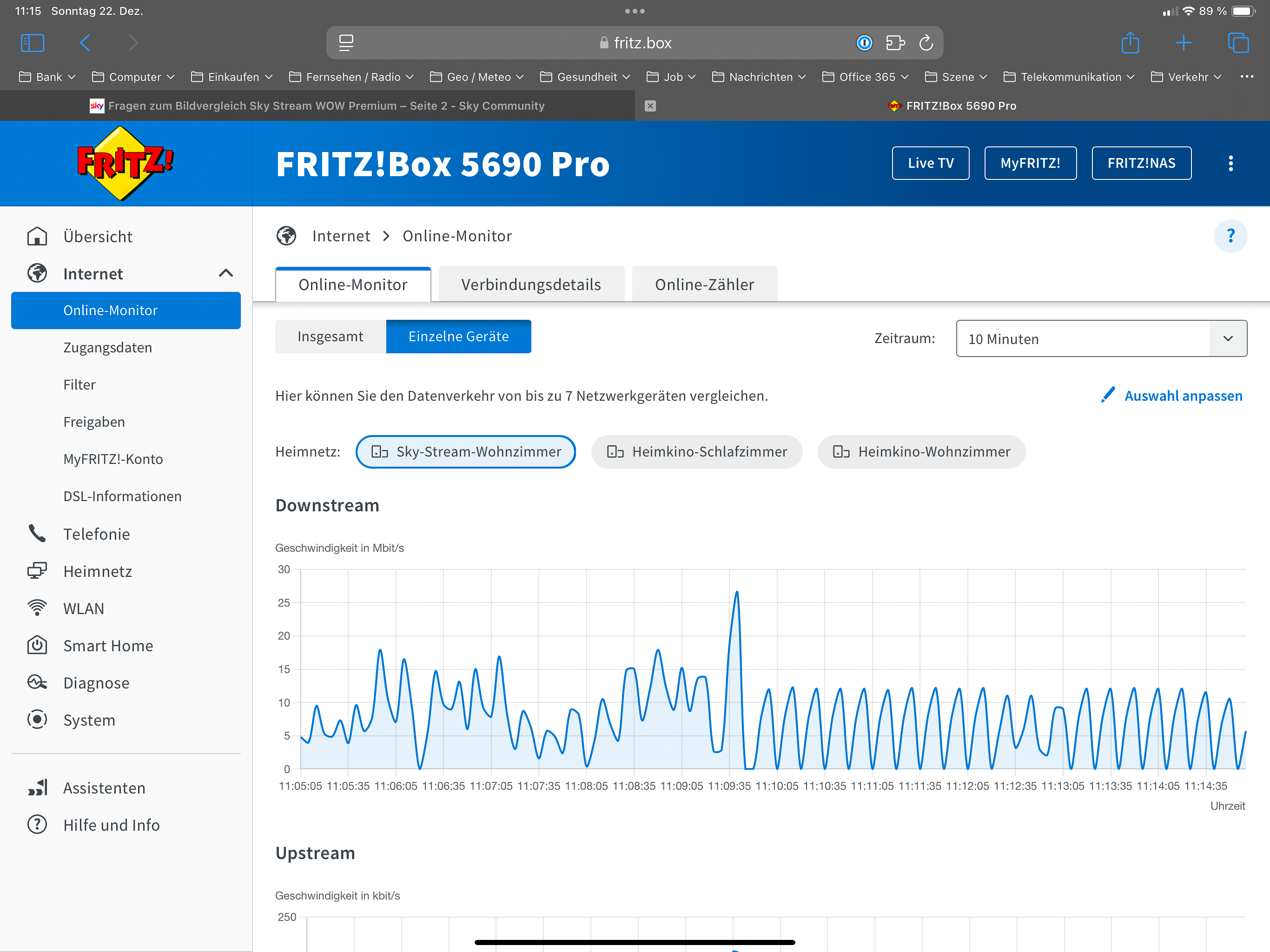This screenshot has height=952, width=1270.
Task: Toggle the Heimkino-Schlafzimmer device chip
Action: [x=696, y=452]
